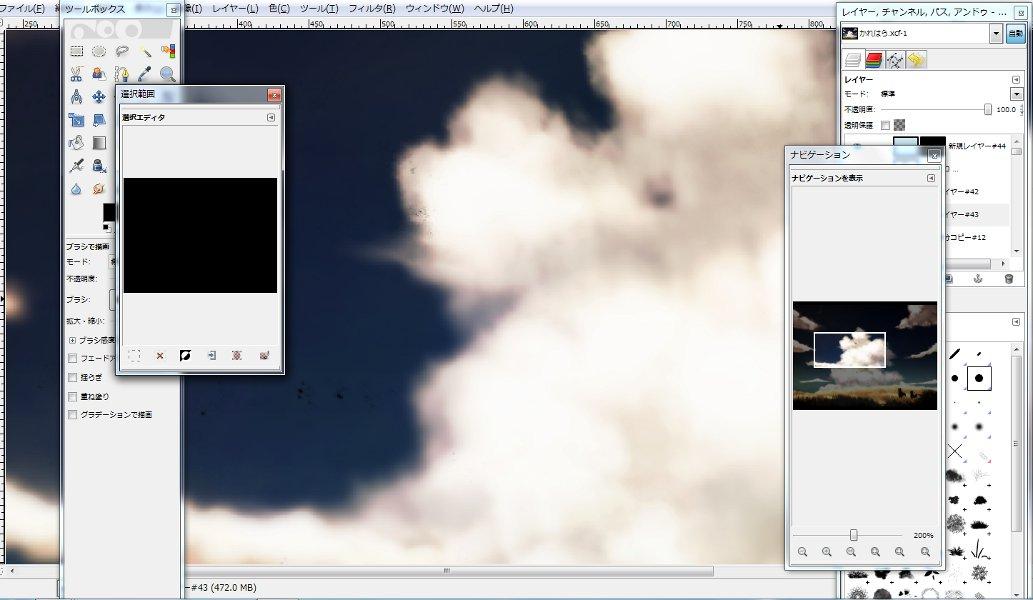Select the Paths pen tool
This screenshot has height=600, width=1033.
122,74
